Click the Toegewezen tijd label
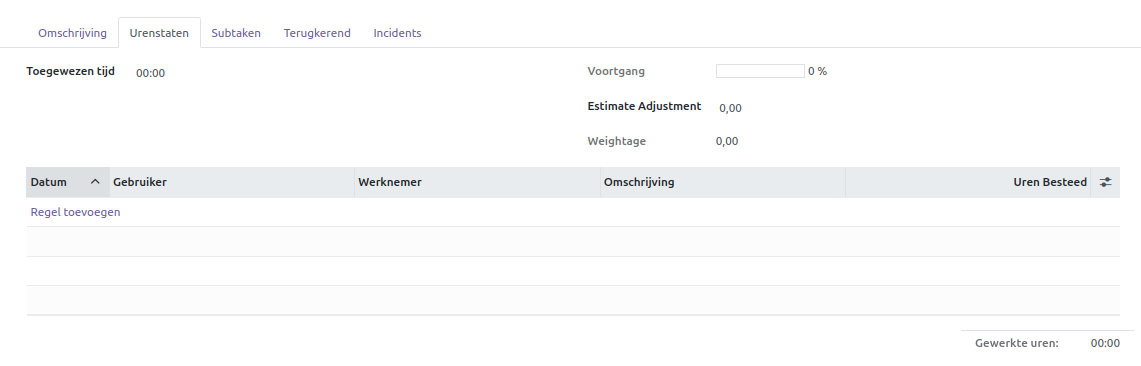 pyautogui.click(x=71, y=71)
